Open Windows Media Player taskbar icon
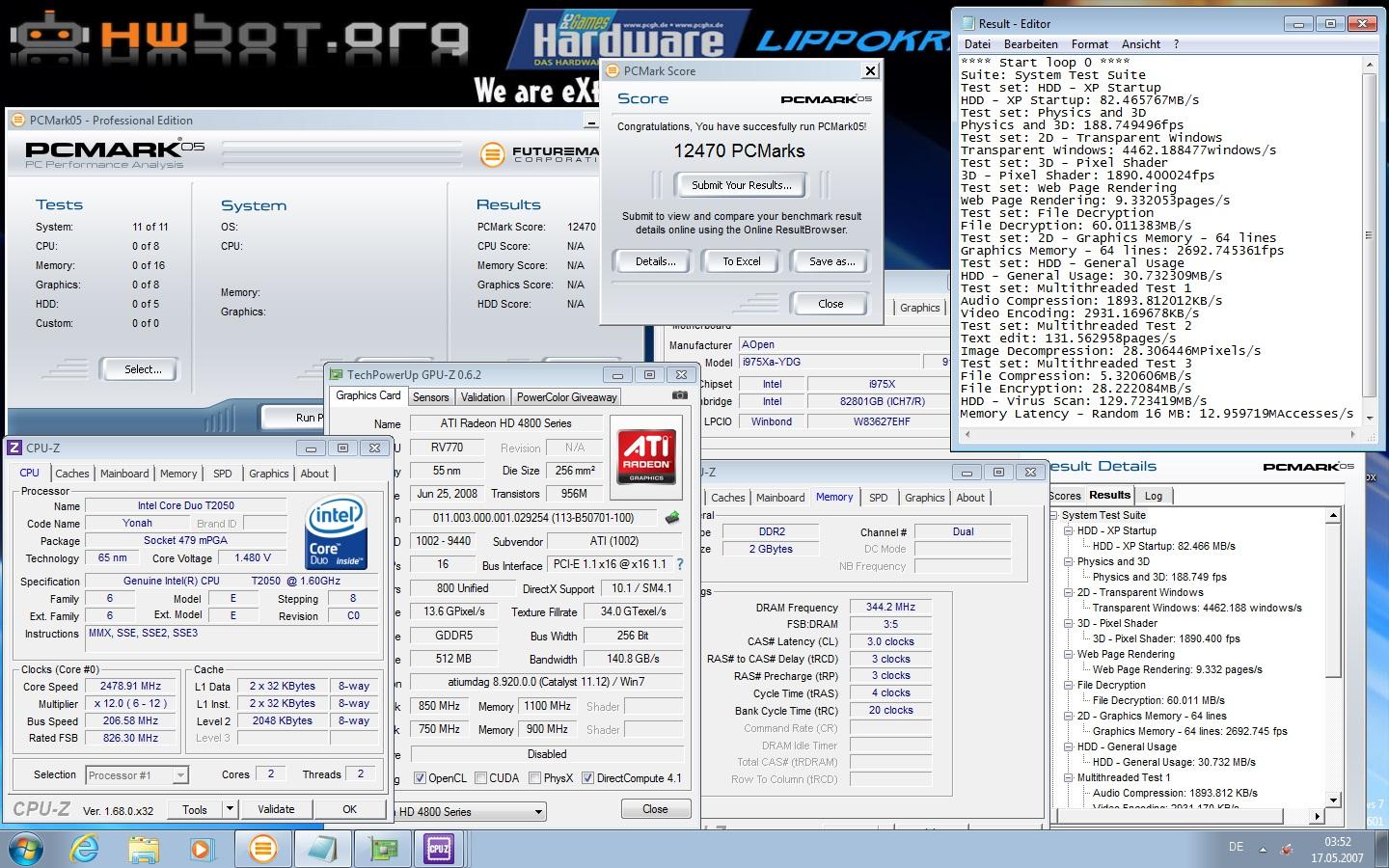This screenshot has height=868, width=1389. 202,849
